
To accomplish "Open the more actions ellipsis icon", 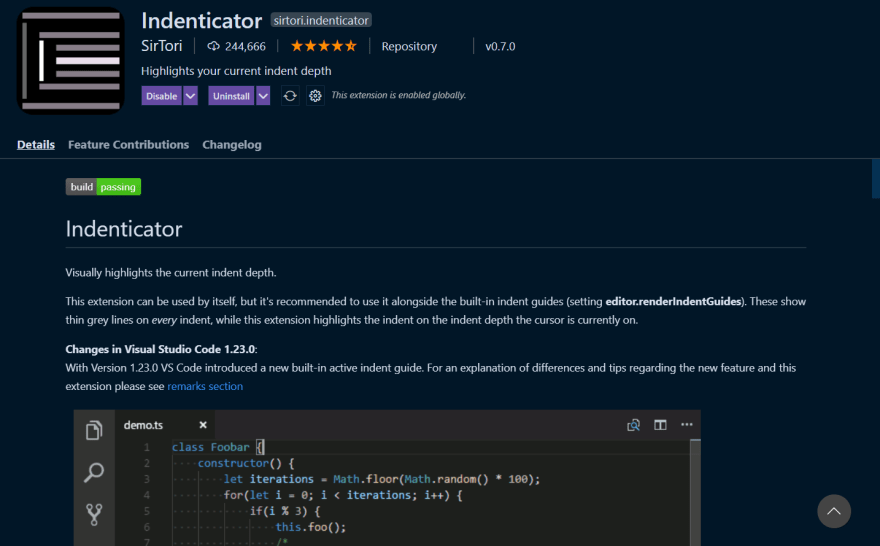I will (686, 425).
